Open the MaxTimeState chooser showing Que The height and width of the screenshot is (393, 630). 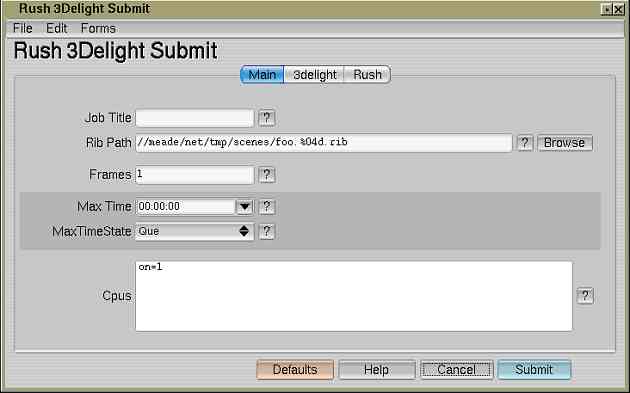(x=195, y=231)
